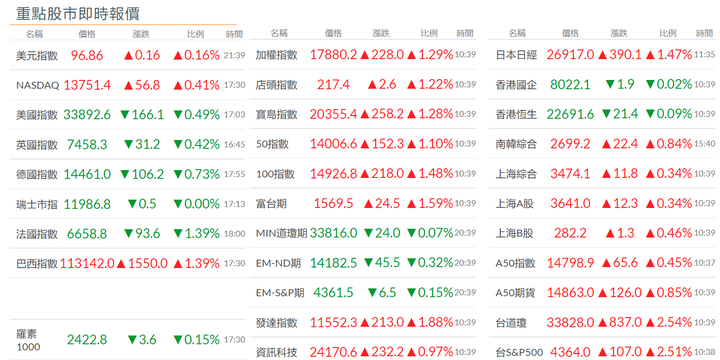Click the price 7458.3
Viewport: 720px width, 360px height.
click(x=87, y=145)
